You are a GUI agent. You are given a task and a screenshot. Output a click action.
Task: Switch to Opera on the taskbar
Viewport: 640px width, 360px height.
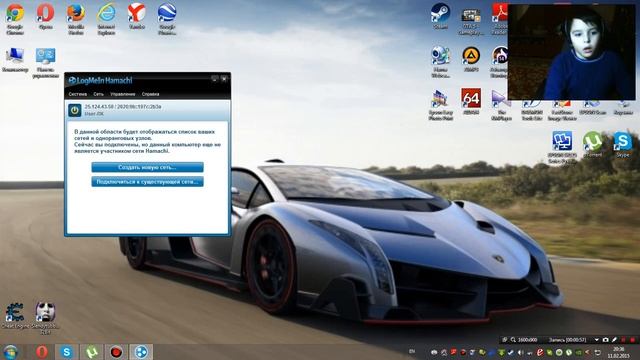[42, 352]
